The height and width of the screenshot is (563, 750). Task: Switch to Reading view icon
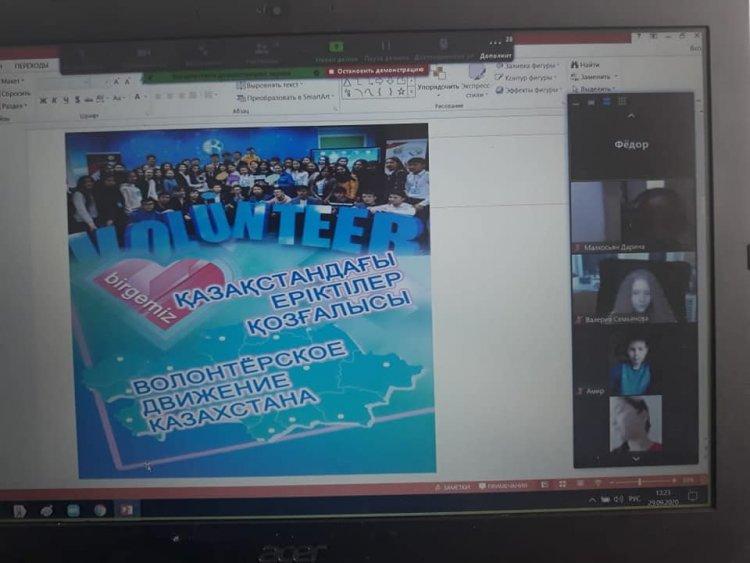tap(580, 484)
